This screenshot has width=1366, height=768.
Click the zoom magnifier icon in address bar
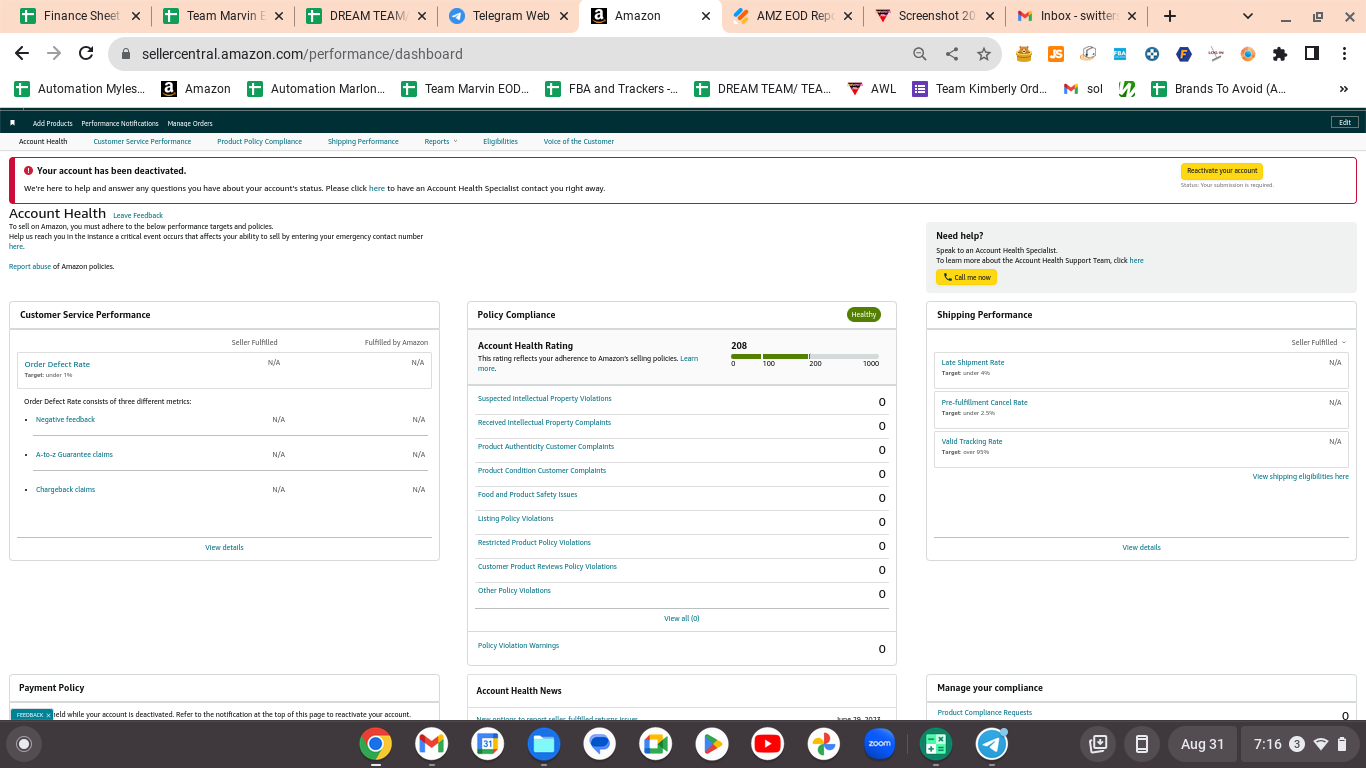coord(920,54)
